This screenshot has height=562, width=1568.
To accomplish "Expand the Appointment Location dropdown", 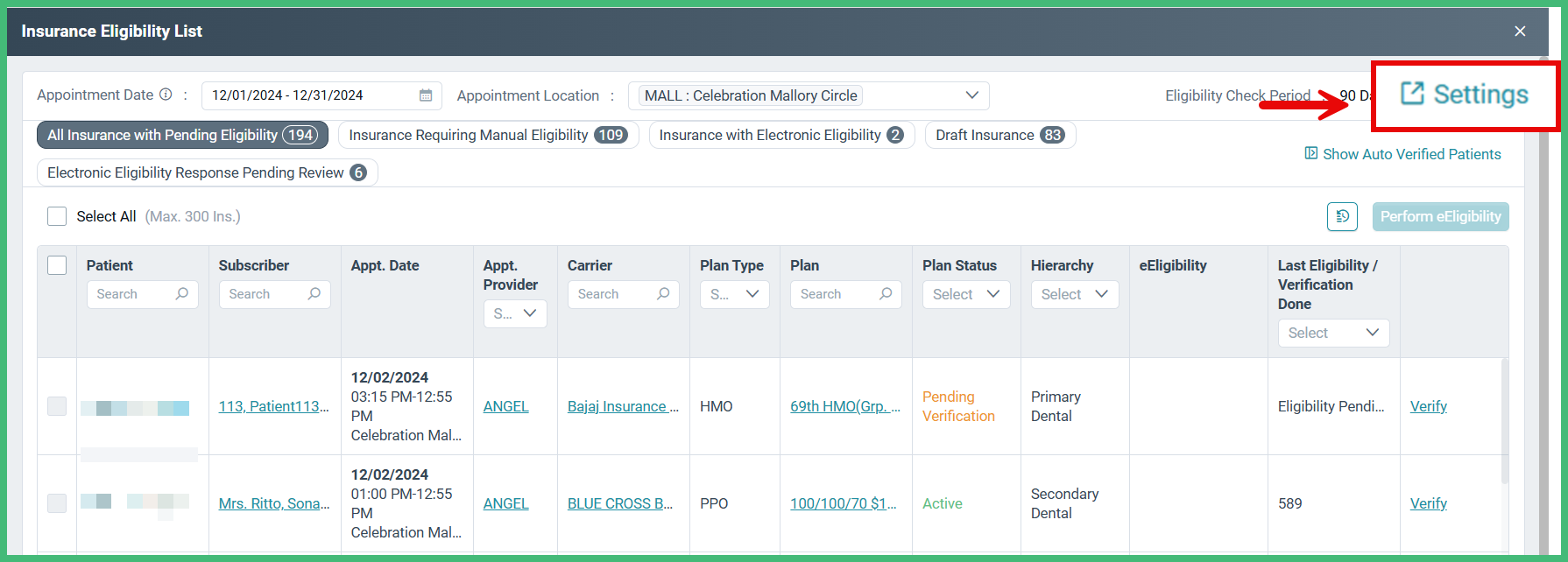I will click(809, 95).
